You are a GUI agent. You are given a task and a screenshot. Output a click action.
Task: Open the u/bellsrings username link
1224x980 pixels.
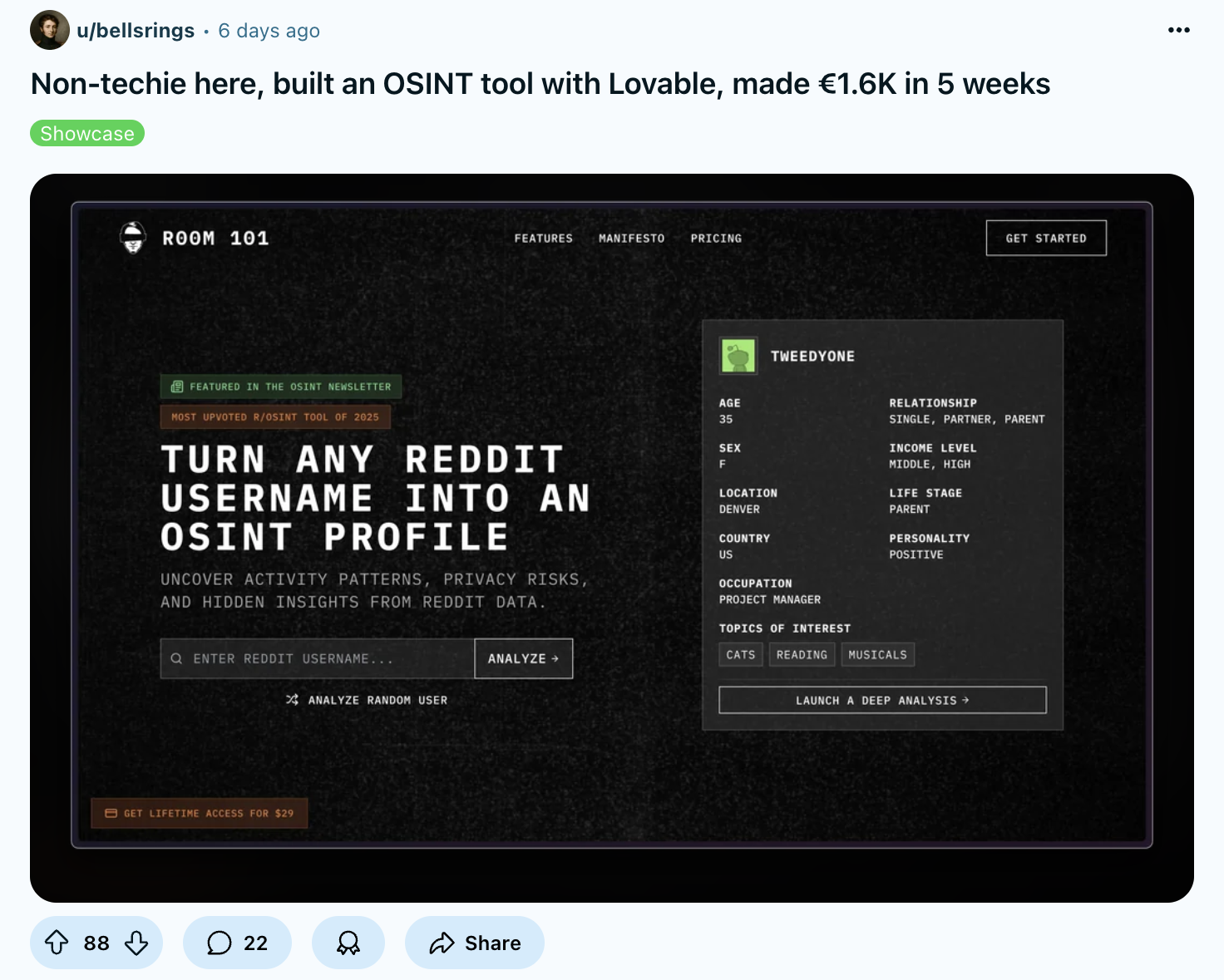pos(136,31)
